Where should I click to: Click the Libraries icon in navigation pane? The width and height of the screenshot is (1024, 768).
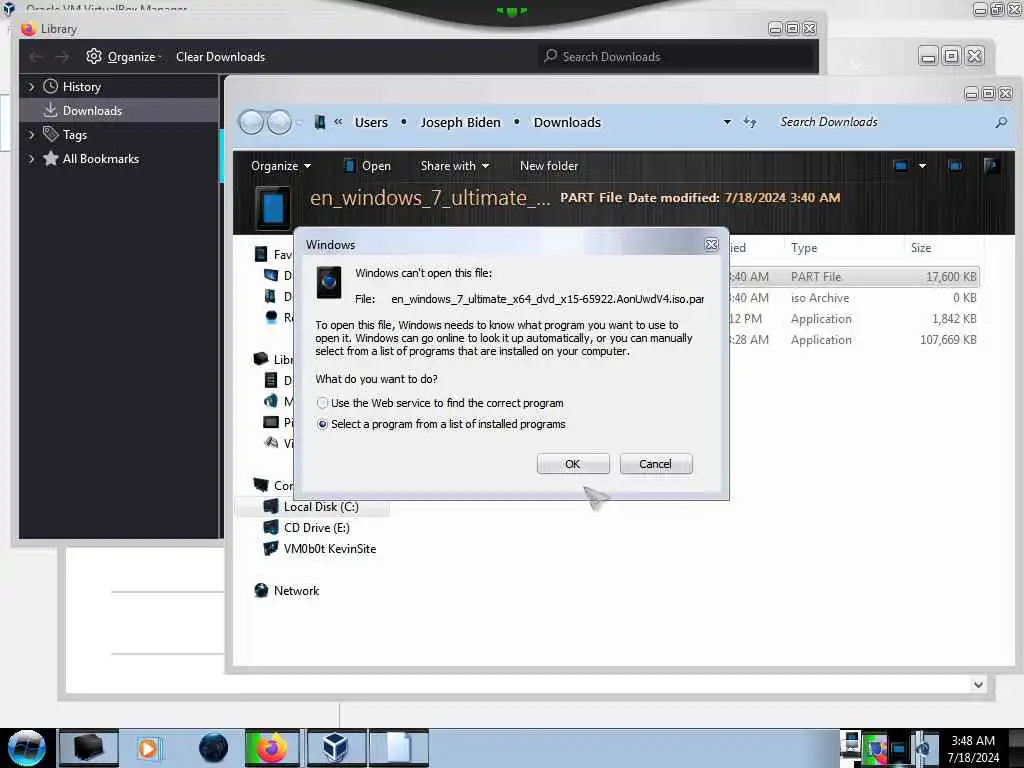[x=261, y=359]
